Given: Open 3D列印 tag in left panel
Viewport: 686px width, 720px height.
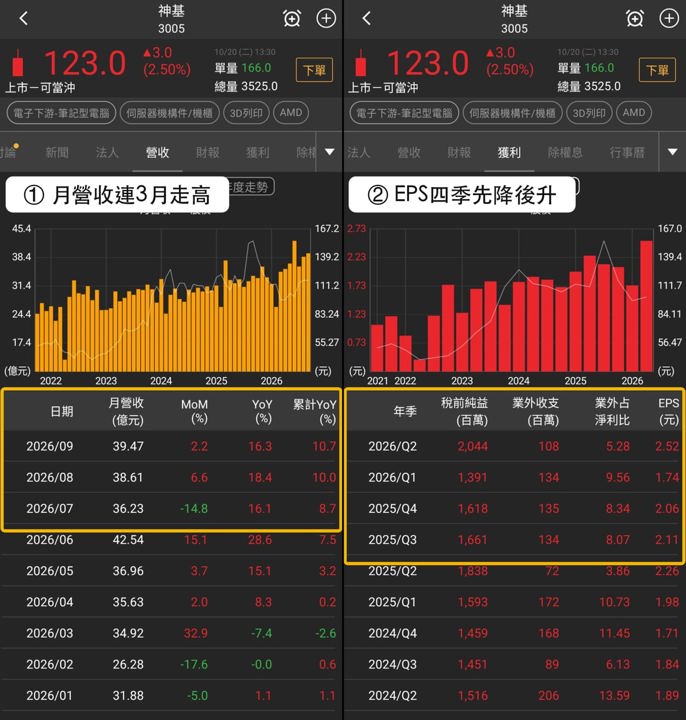Looking at the screenshot, I should coord(246,113).
